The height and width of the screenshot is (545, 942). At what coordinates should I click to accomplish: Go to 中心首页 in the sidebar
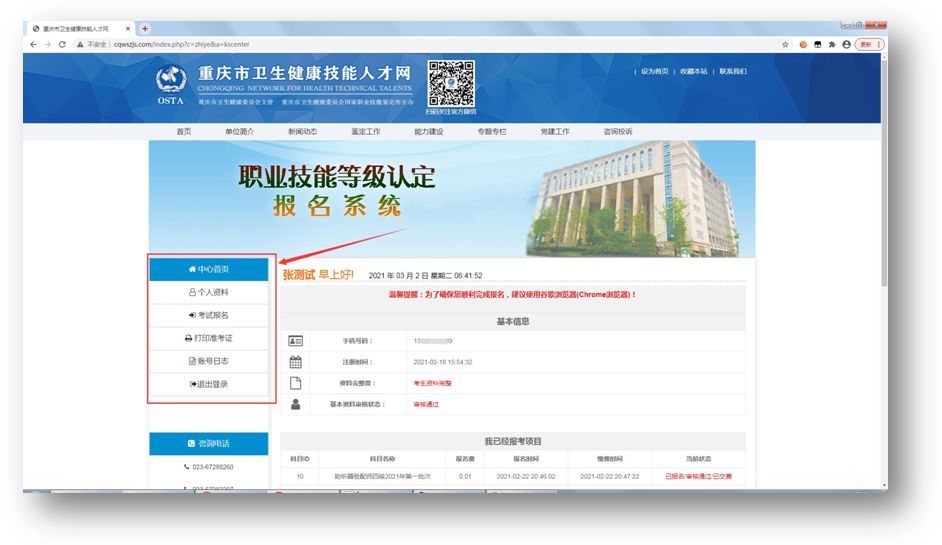coord(209,269)
